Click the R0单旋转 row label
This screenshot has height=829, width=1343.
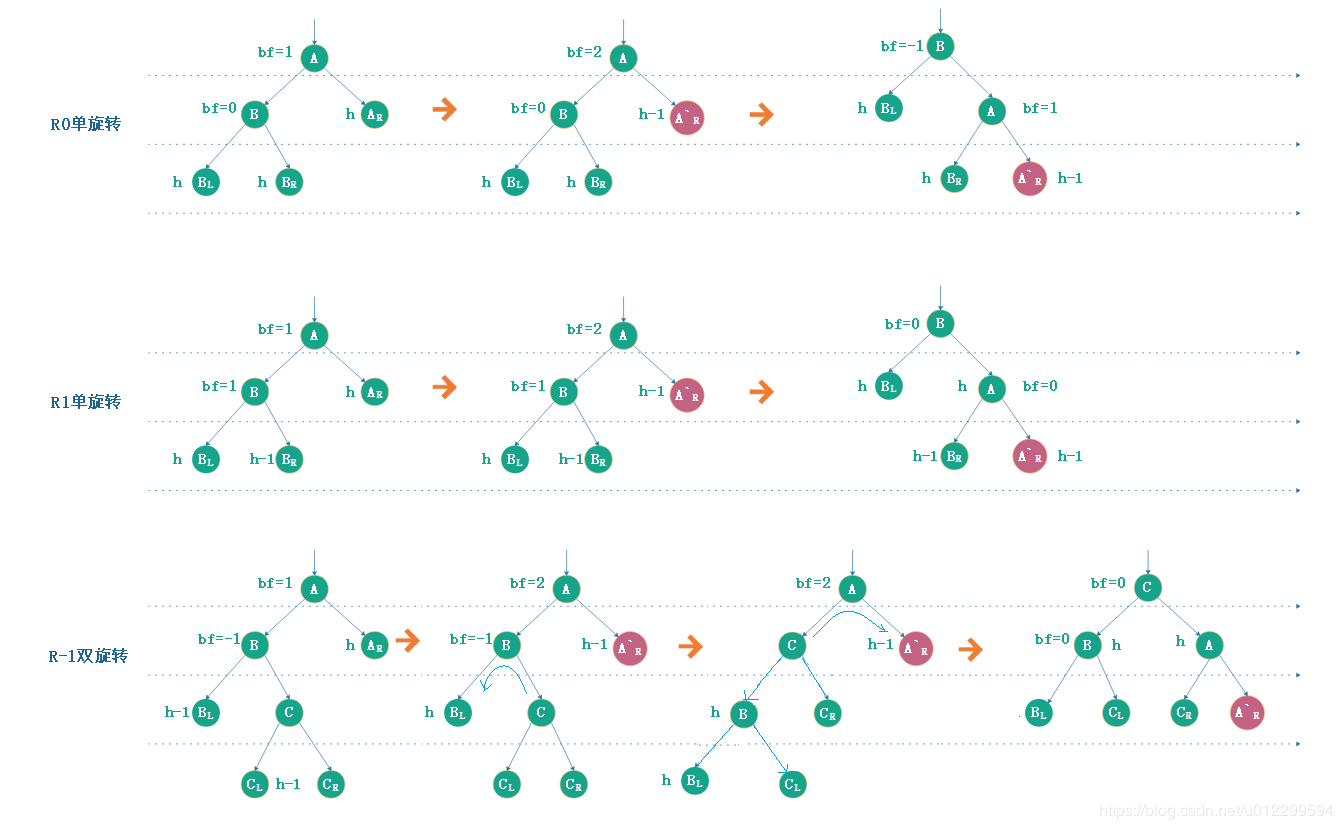pyautogui.click(x=86, y=124)
